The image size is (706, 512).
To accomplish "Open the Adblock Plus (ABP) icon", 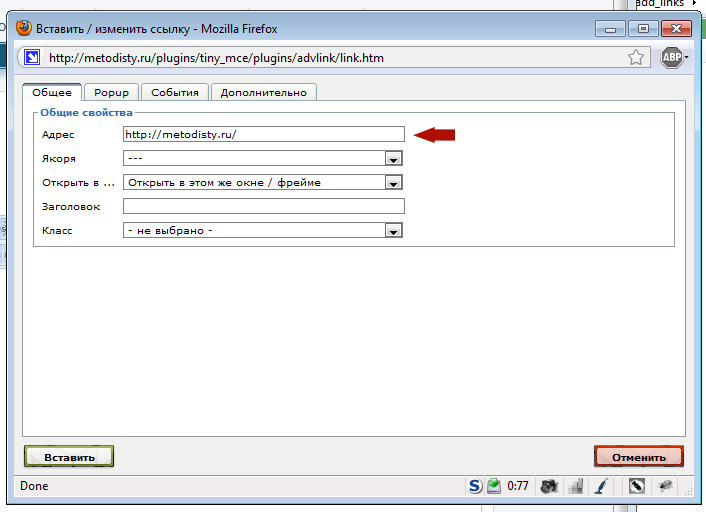I will (x=671, y=58).
